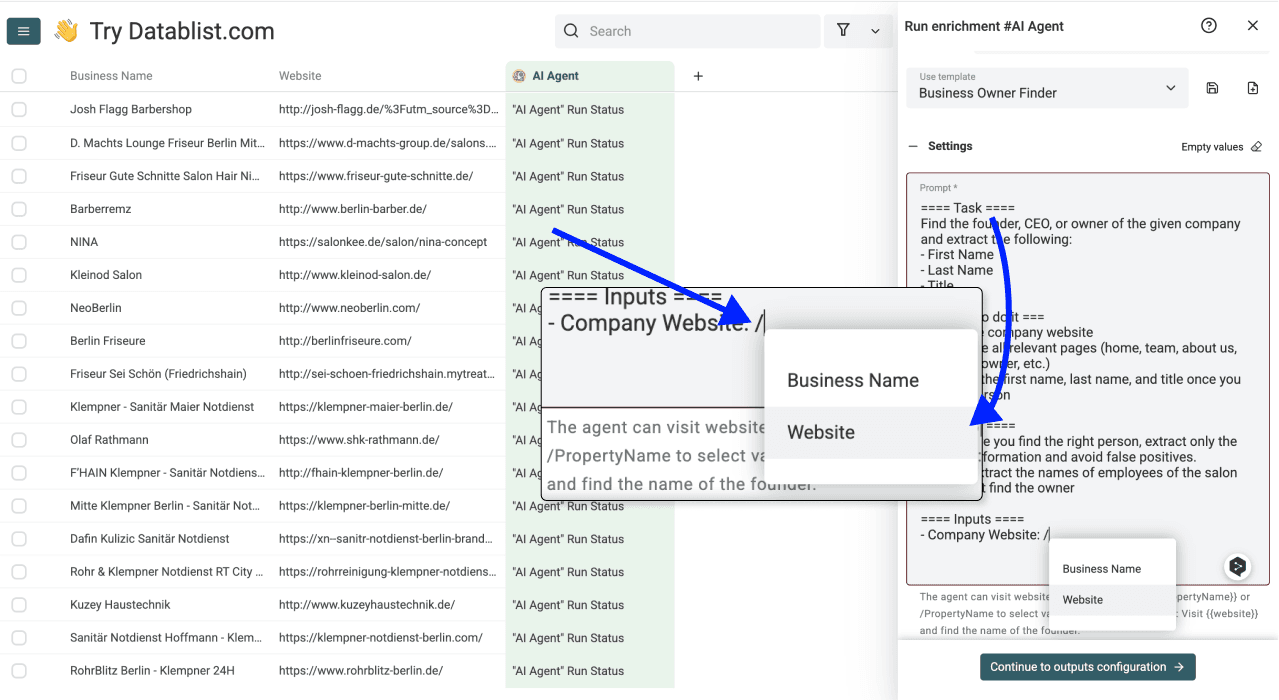Select the checkbox next to Olaf Rathmann
The width and height of the screenshot is (1279, 700).
click(x=18, y=439)
